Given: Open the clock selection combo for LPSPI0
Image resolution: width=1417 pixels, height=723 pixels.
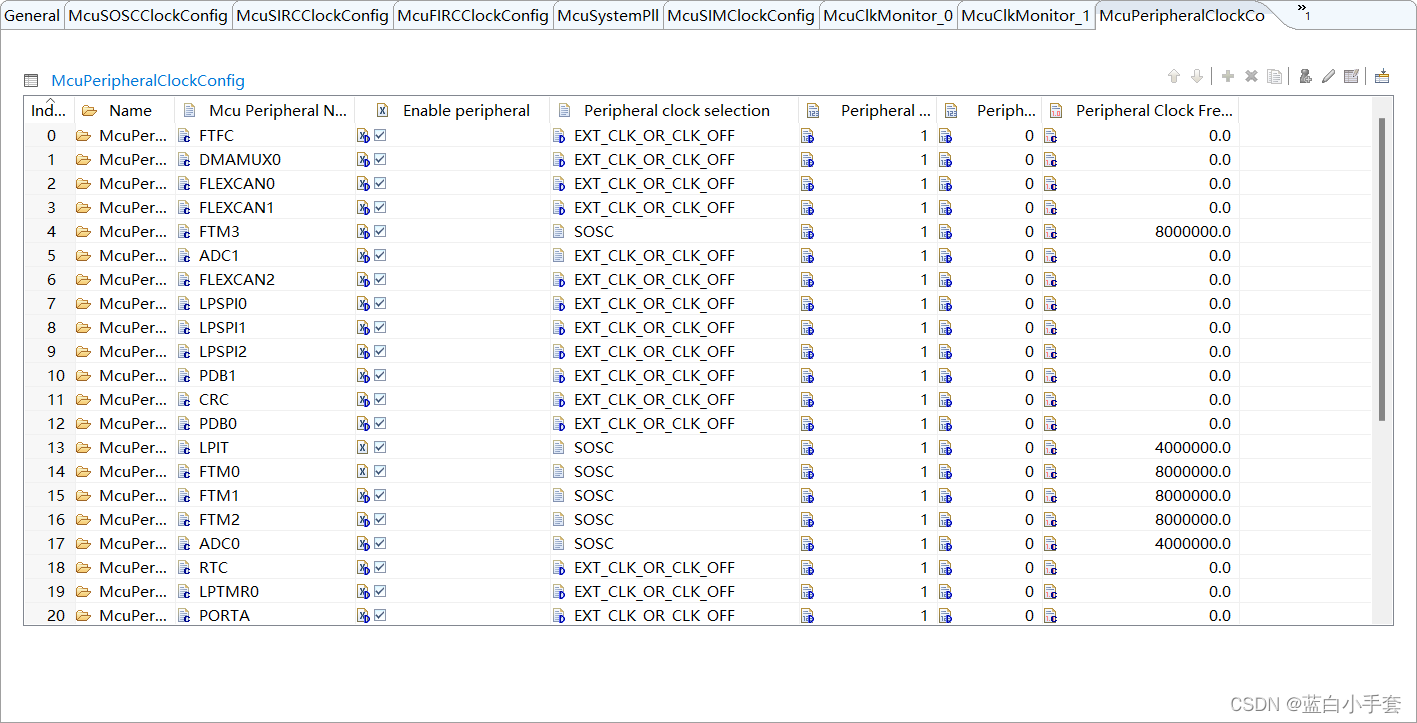Looking at the screenshot, I should pos(674,304).
